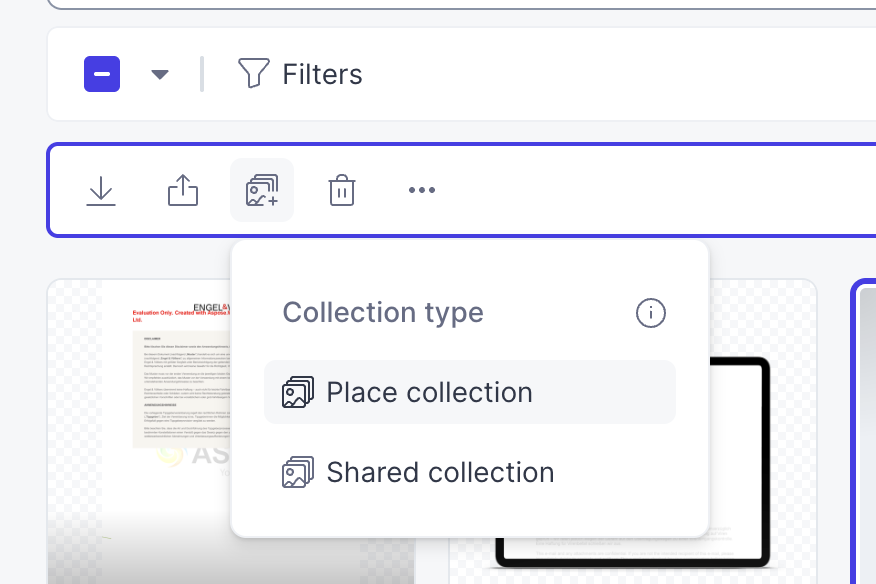Click the trash delete icon

tap(342, 190)
